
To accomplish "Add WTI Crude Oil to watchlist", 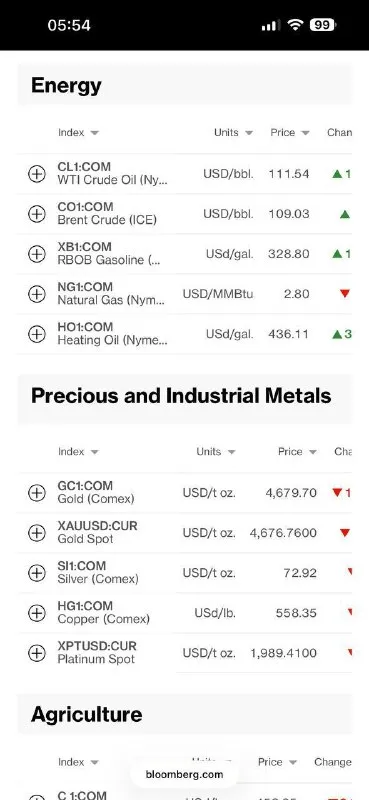I will coord(36,174).
